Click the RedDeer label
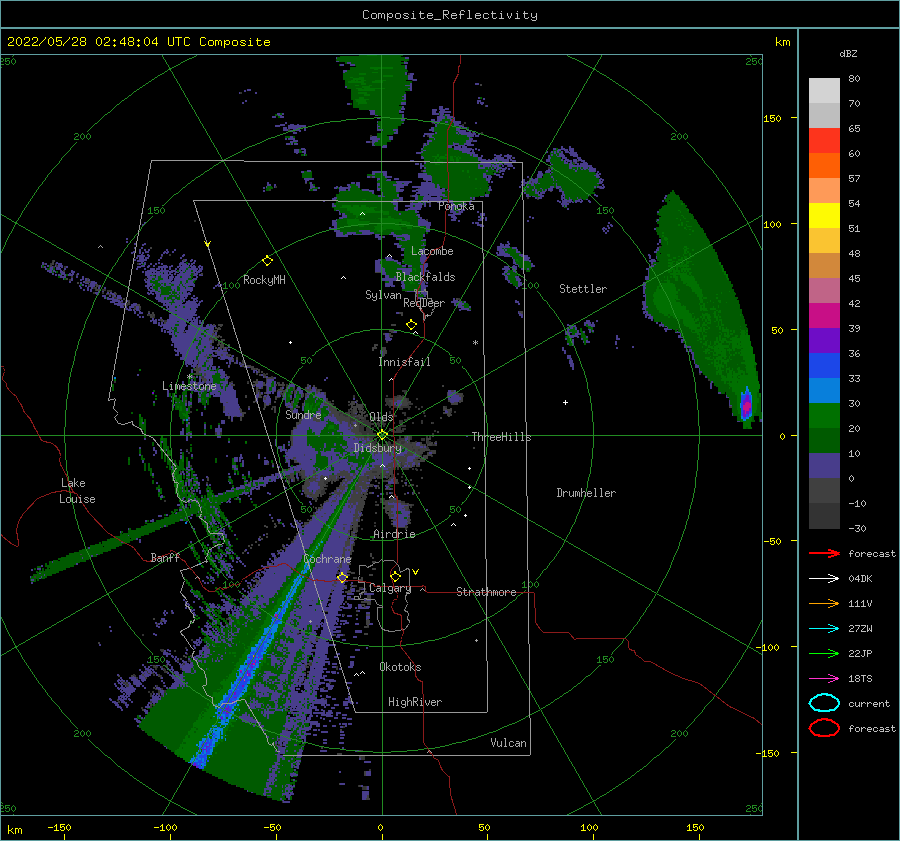Viewport: 900px width, 841px height. pyautogui.click(x=424, y=303)
